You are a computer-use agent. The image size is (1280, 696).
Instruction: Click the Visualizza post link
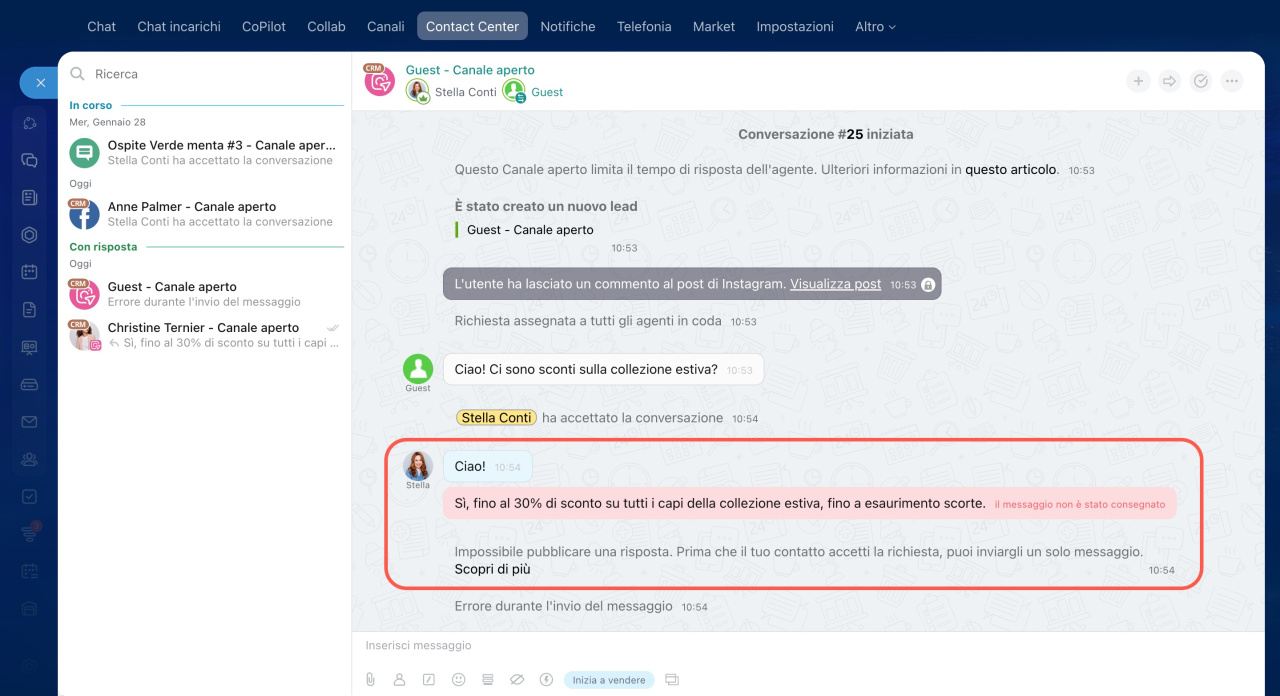pos(835,284)
